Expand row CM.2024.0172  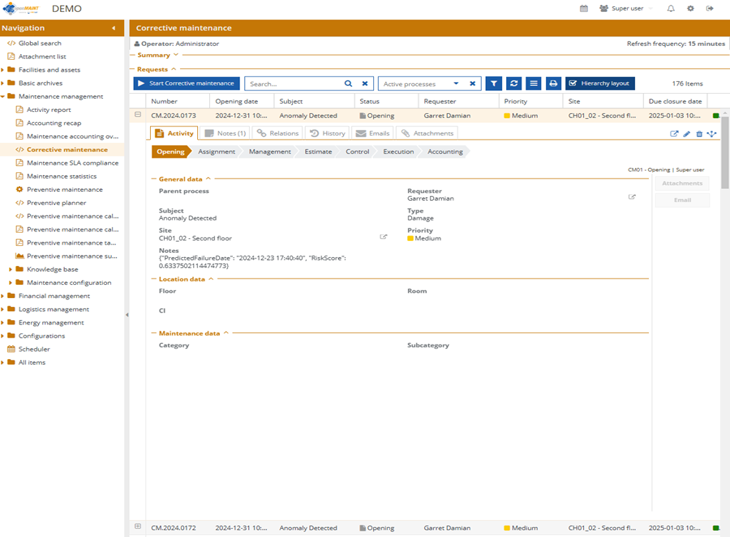click(x=138, y=526)
